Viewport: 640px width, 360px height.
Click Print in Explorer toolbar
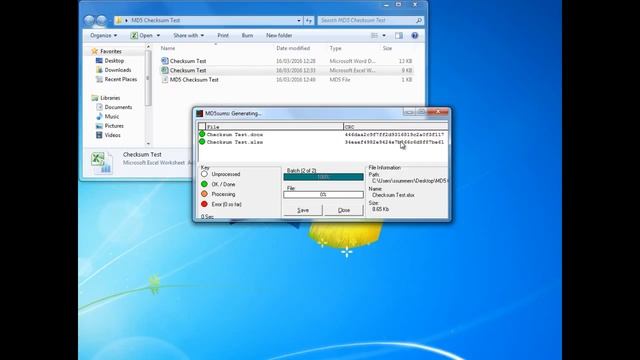(223, 36)
